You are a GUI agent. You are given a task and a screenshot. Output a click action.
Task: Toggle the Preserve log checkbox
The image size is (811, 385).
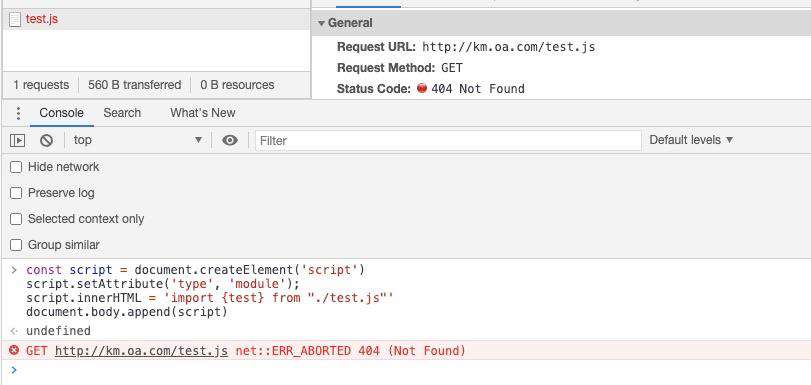pyautogui.click(x=16, y=193)
